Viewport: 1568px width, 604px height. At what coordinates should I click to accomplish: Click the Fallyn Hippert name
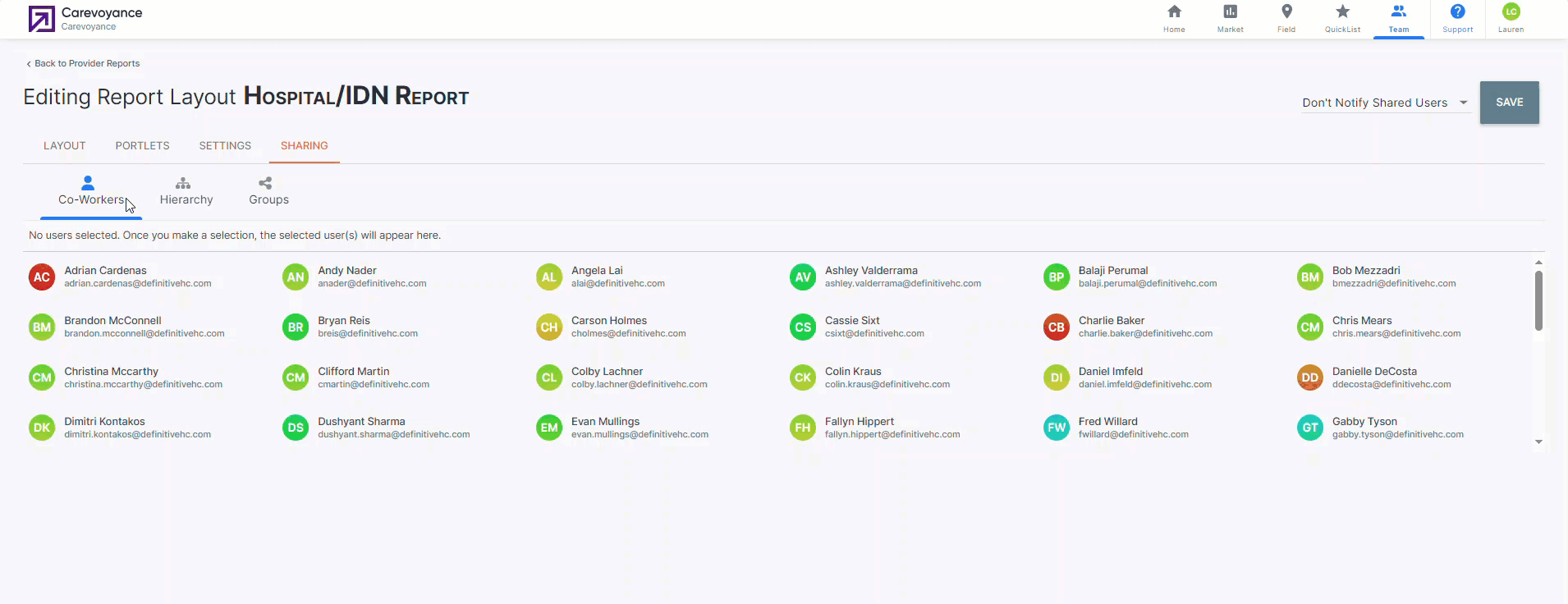tap(860, 422)
